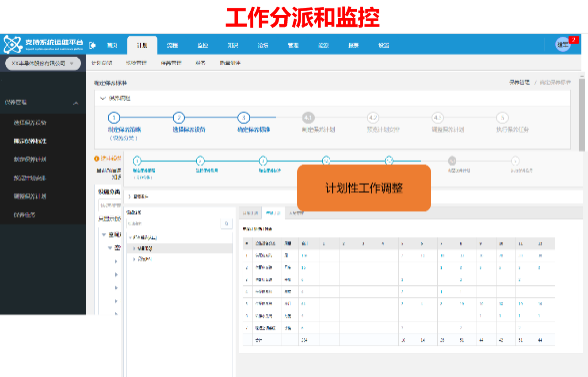The image size is (588, 377).
Task: Click the atom logo in the blue header
Action: click(13, 44)
